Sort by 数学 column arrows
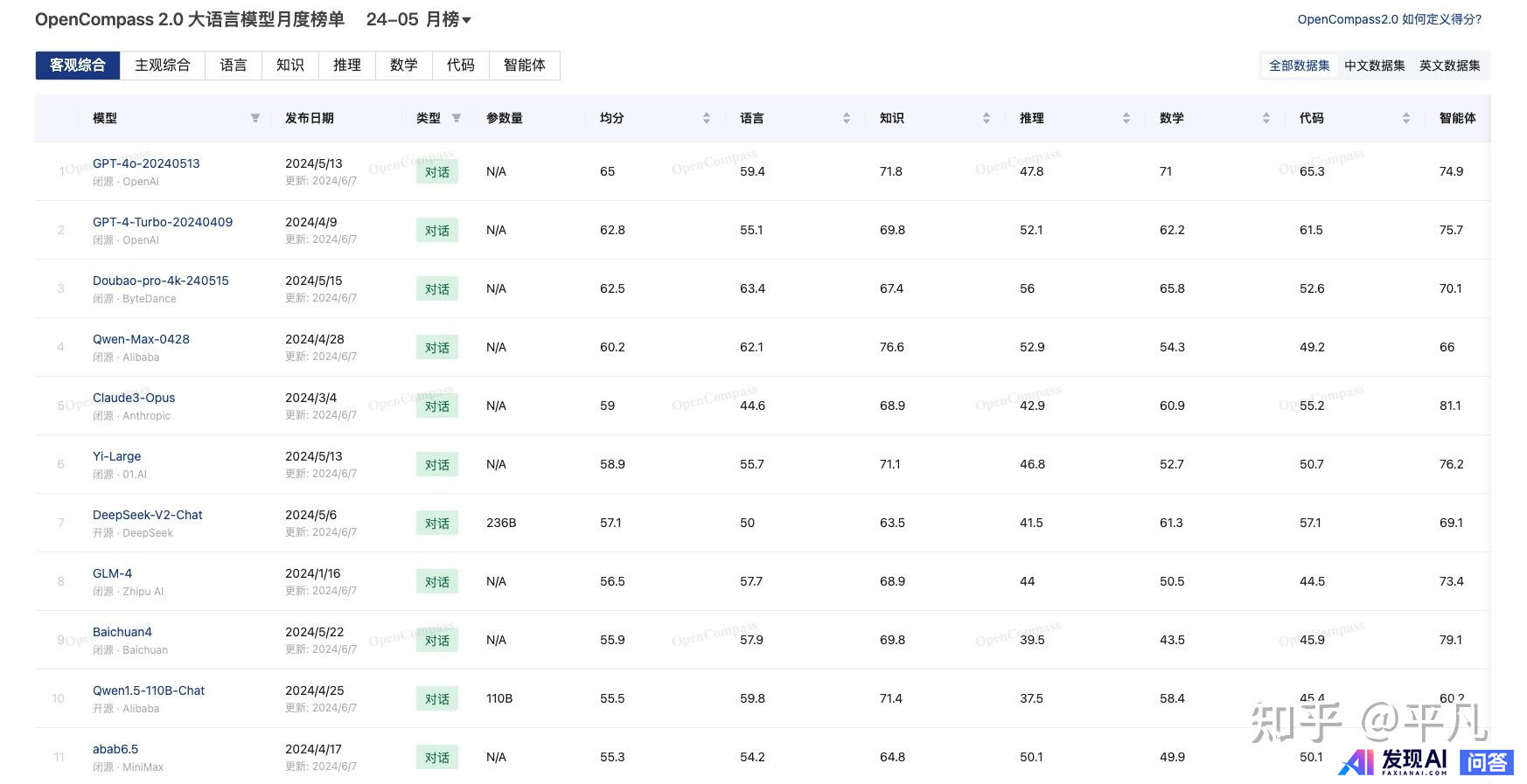The width and height of the screenshot is (1527, 784). (x=1266, y=118)
